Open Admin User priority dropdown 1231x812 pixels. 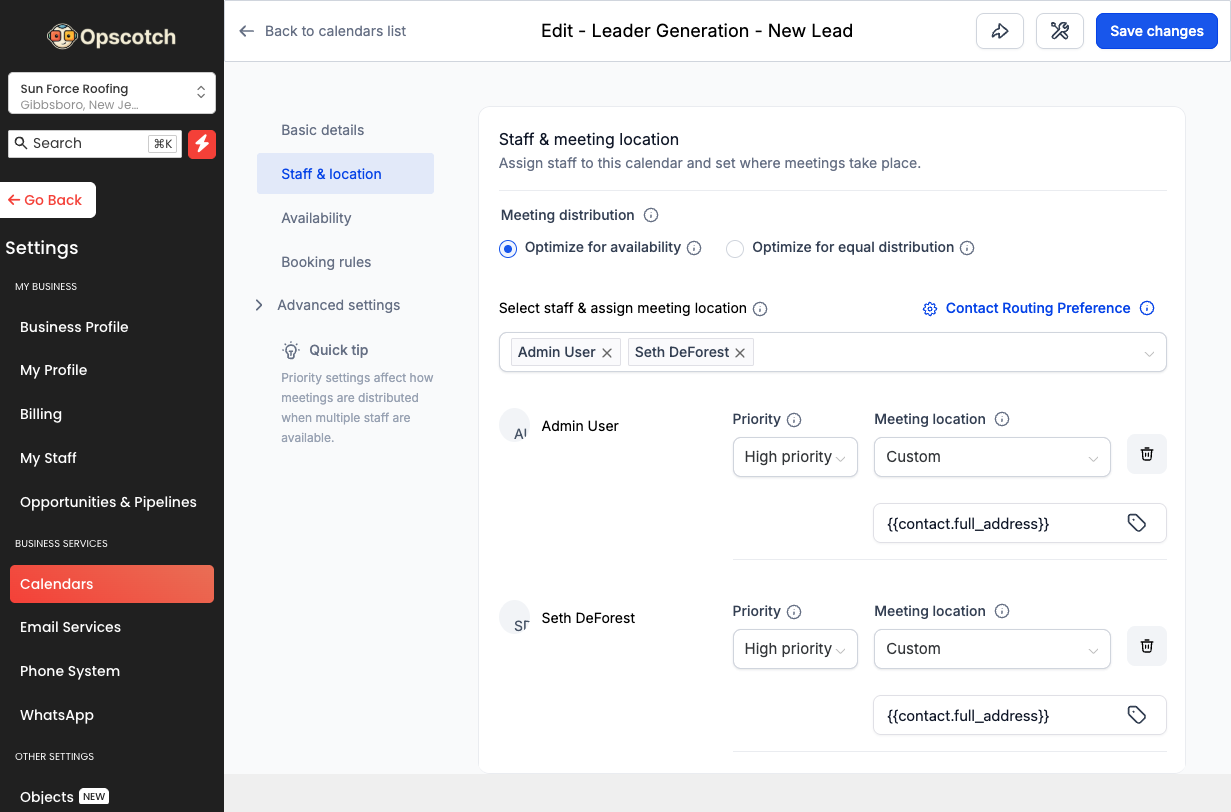[x=795, y=457]
